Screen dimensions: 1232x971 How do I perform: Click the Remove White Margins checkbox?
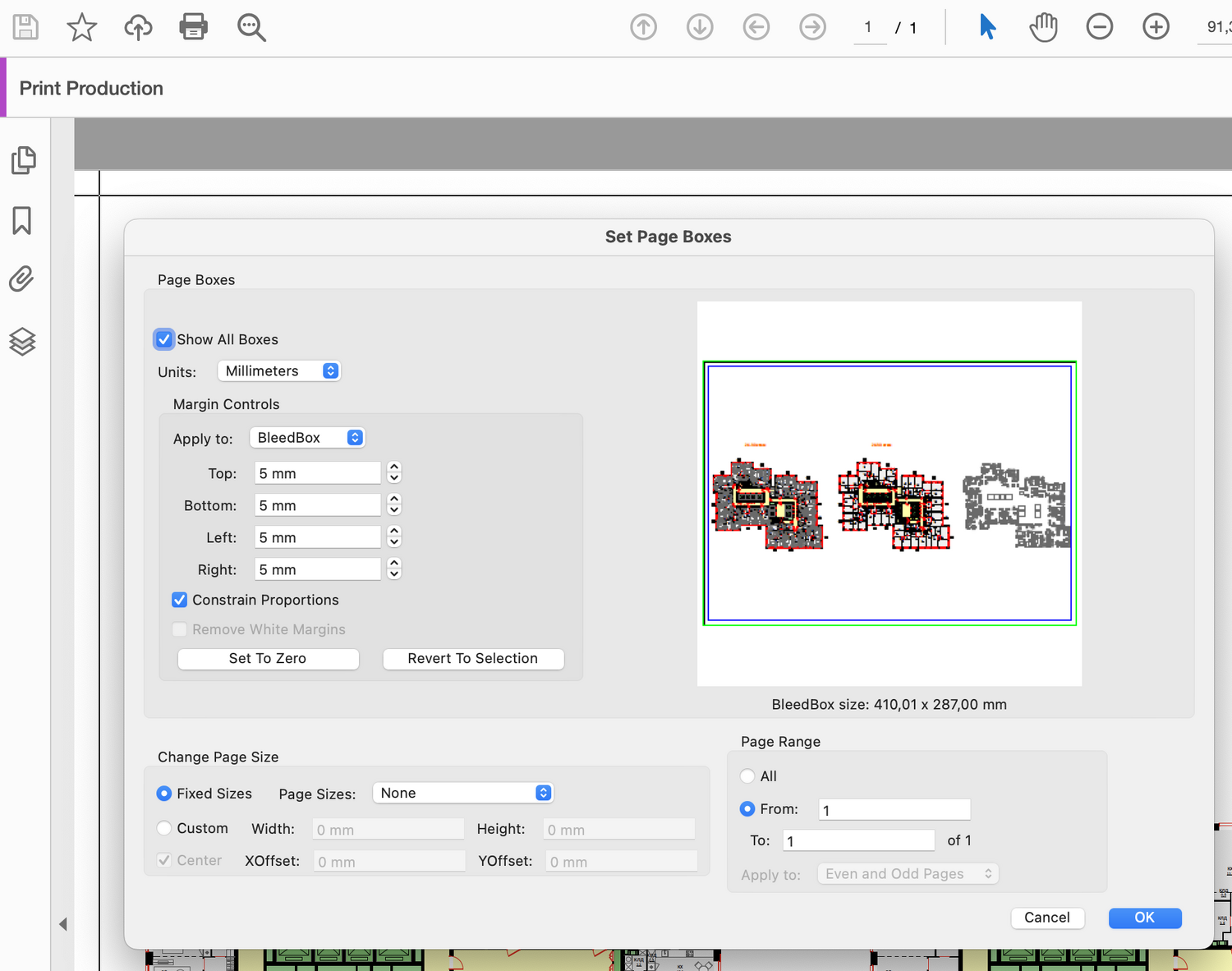pos(180,629)
